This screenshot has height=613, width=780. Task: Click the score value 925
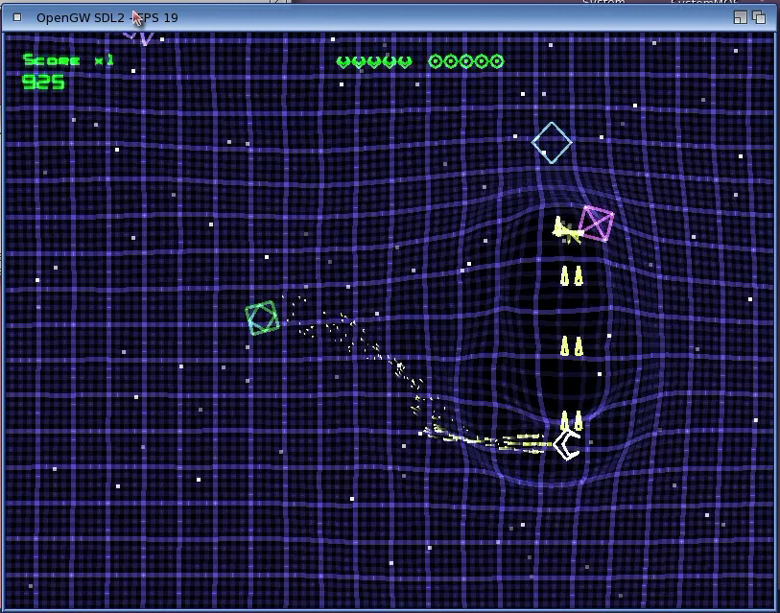coord(44,82)
